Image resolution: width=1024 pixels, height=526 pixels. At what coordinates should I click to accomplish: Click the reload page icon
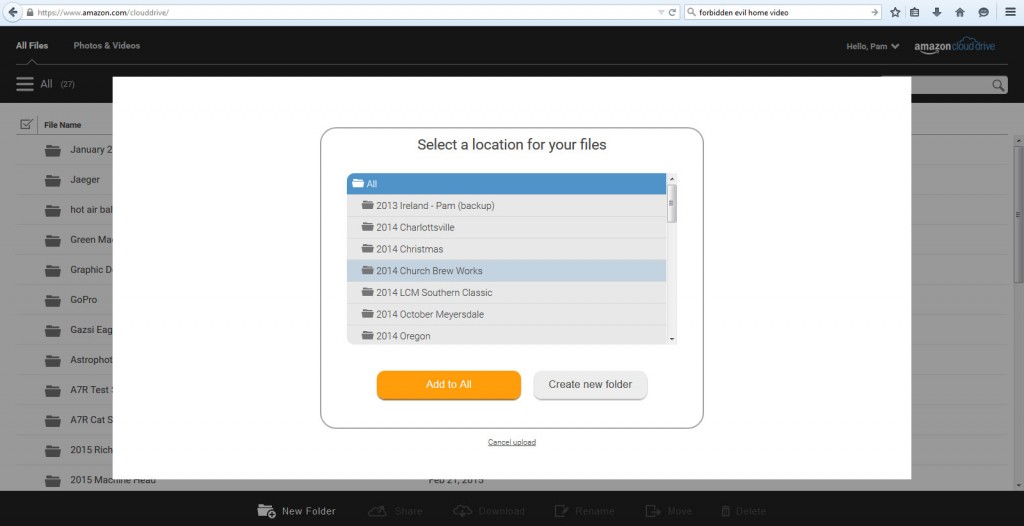click(672, 12)
